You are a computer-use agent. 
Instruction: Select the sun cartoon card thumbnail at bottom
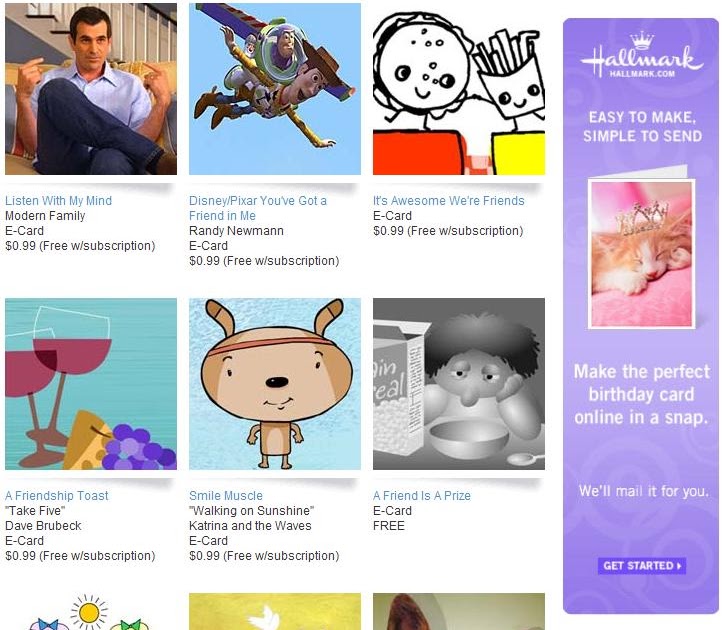click(x=91, y=612)
